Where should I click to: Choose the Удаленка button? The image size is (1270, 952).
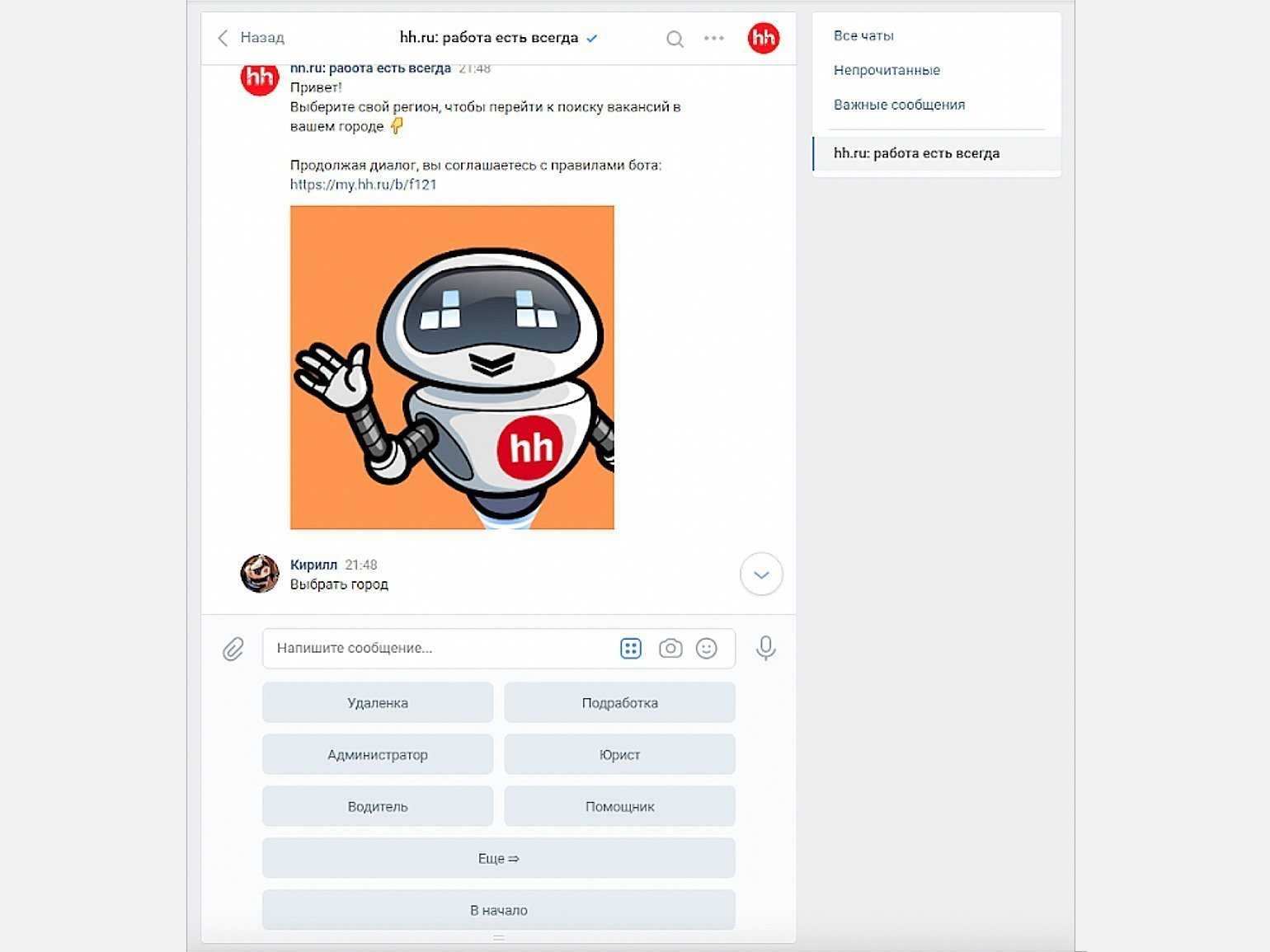point(378,703)
